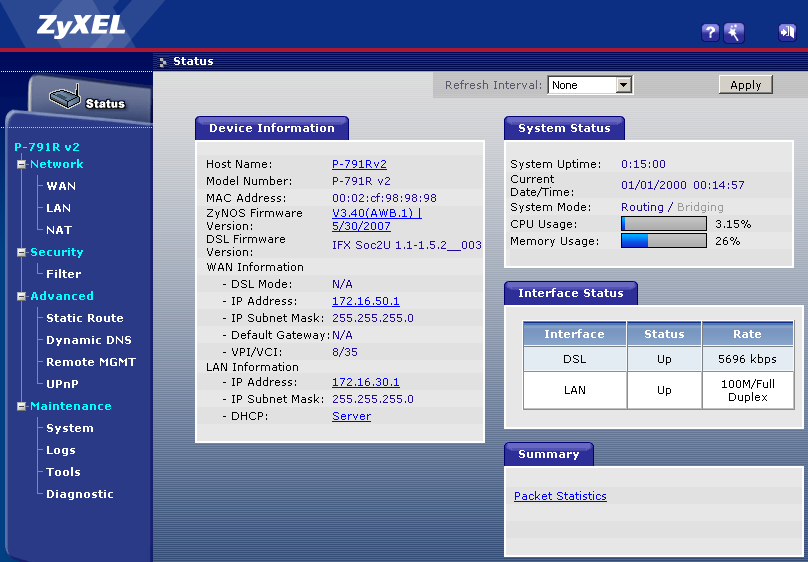Click the WAN IP address 172.16.50.1 link

[366, 301]
